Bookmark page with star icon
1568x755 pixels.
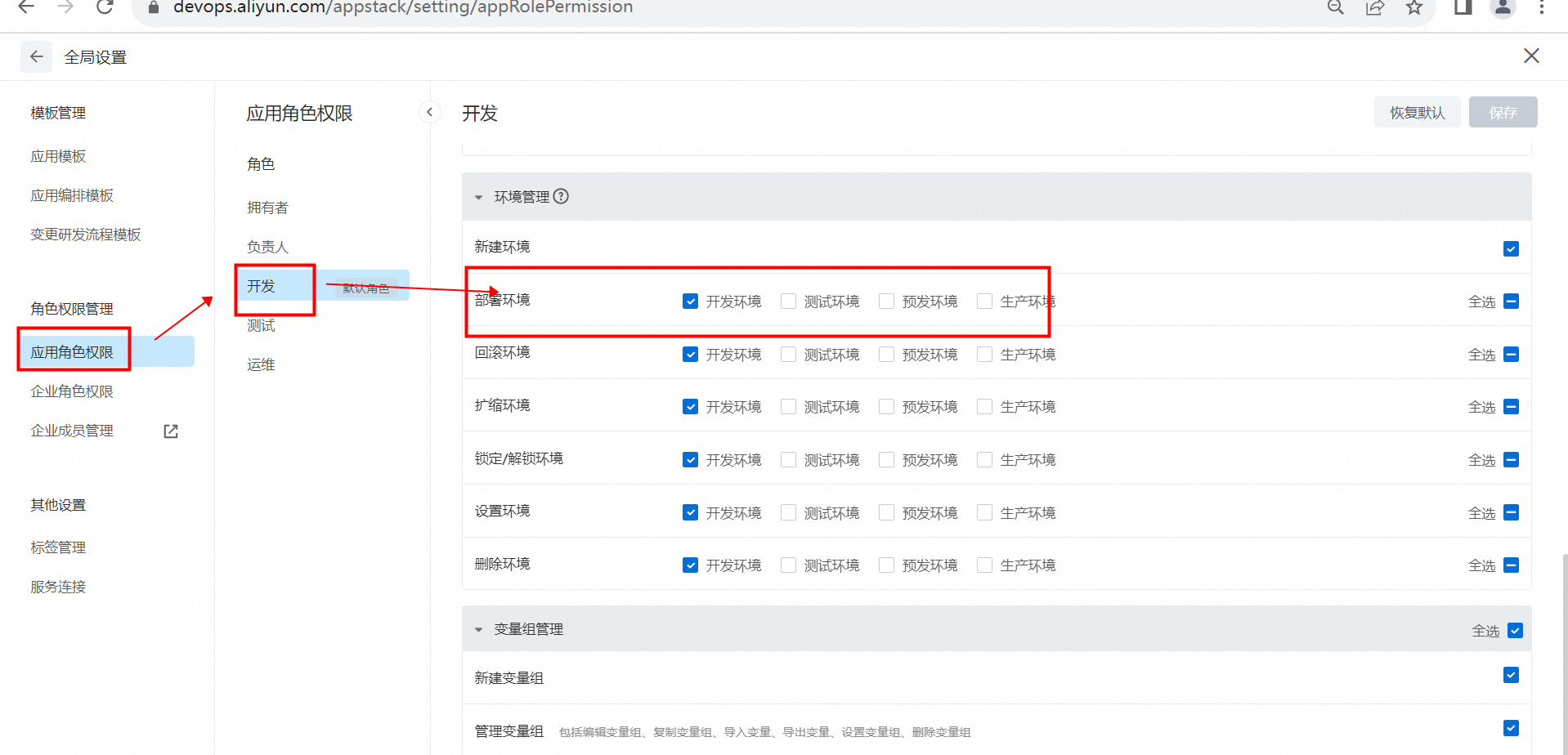tap(1414, 7)
